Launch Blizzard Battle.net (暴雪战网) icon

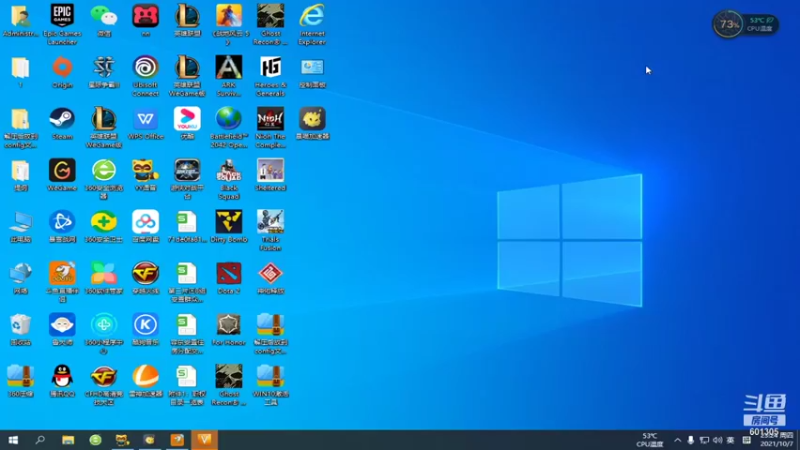pos(62,227)
